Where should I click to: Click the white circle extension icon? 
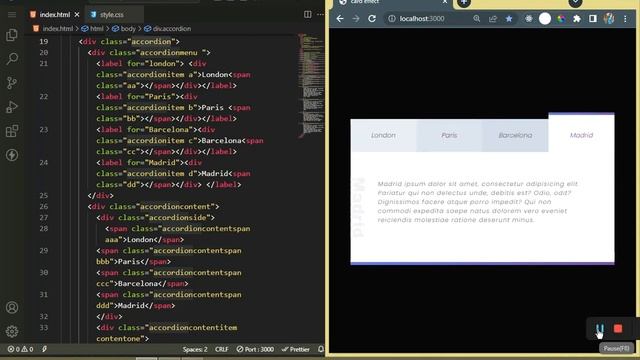coord(545,19)
